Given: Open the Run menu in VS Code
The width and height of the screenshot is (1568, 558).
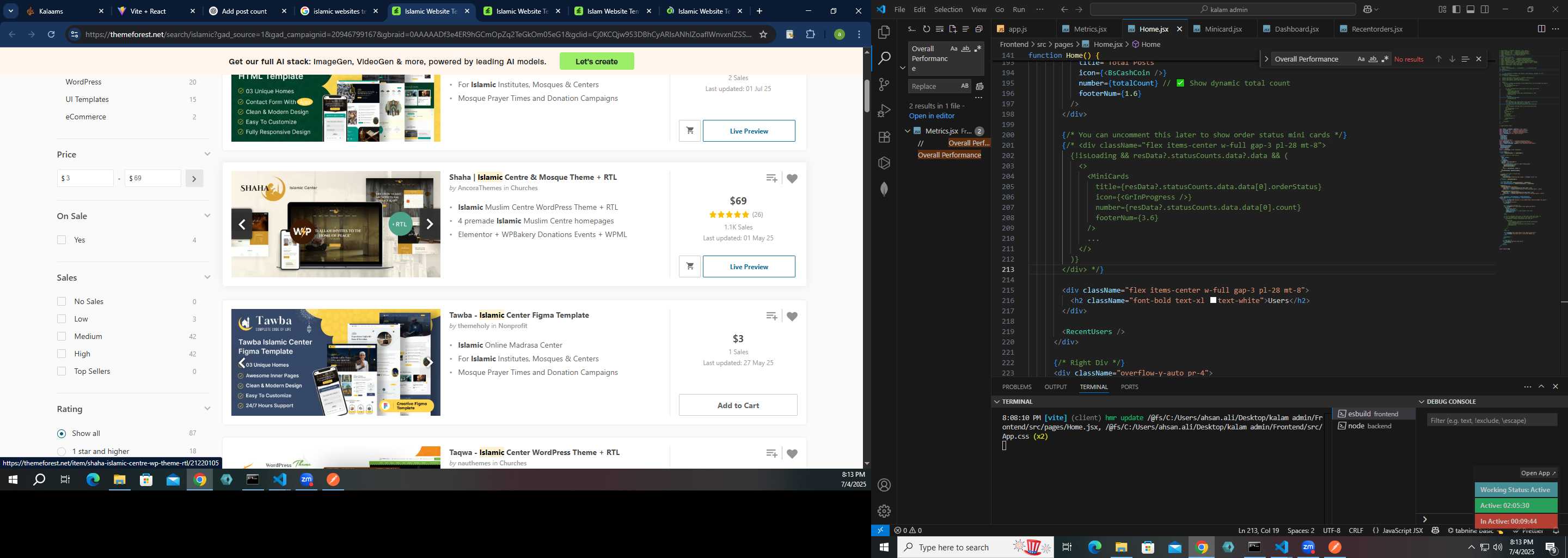Looking at the screenshot, I should click(x=1019, y=9).
